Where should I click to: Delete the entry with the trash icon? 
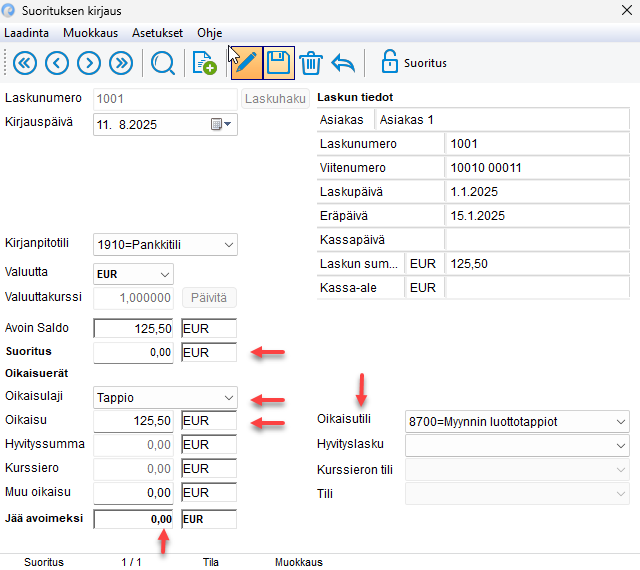[x=311, y=63]
